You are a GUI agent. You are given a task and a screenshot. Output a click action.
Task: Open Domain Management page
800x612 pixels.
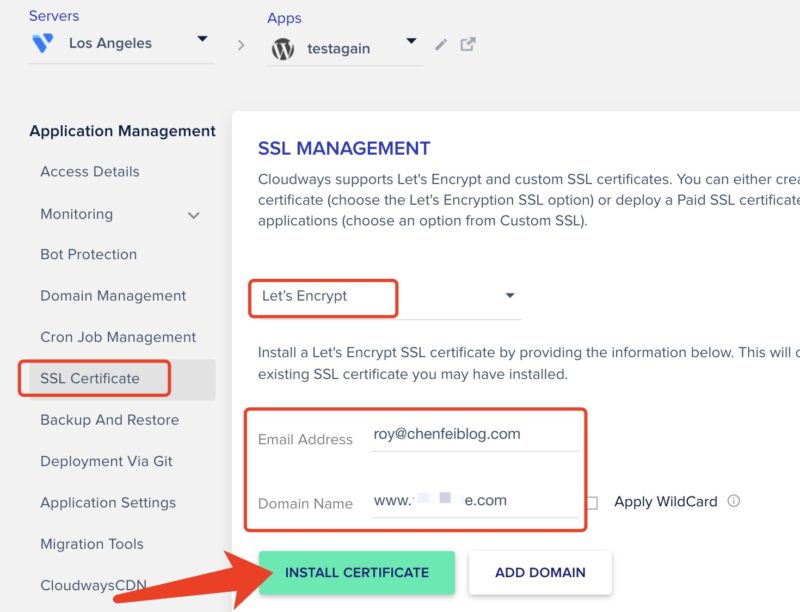[x=113, y=296]
